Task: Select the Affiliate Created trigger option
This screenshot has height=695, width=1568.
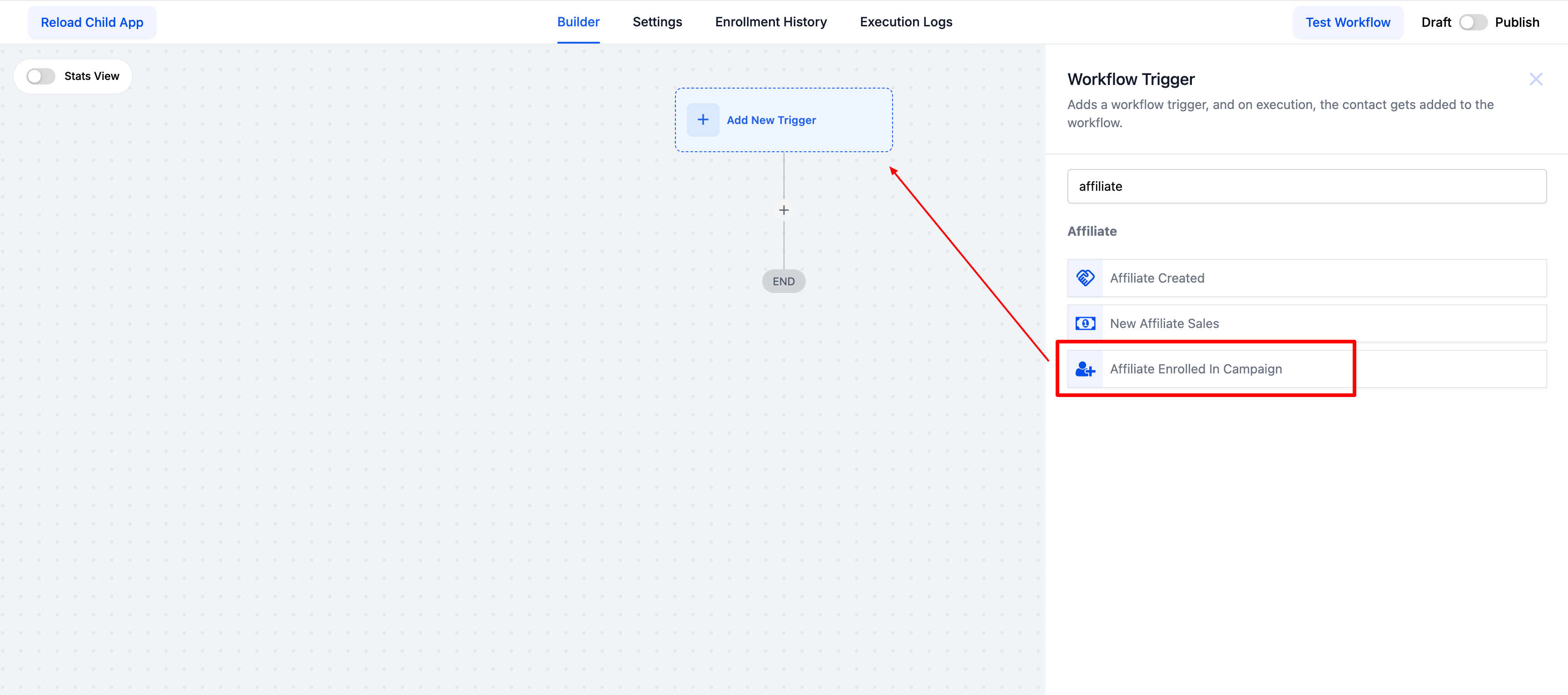Action: [1156, 278]
